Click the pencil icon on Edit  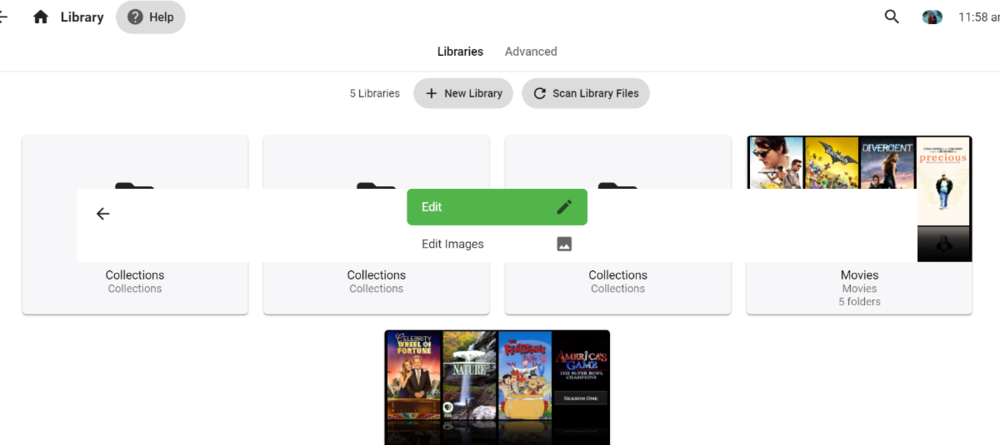564,207
